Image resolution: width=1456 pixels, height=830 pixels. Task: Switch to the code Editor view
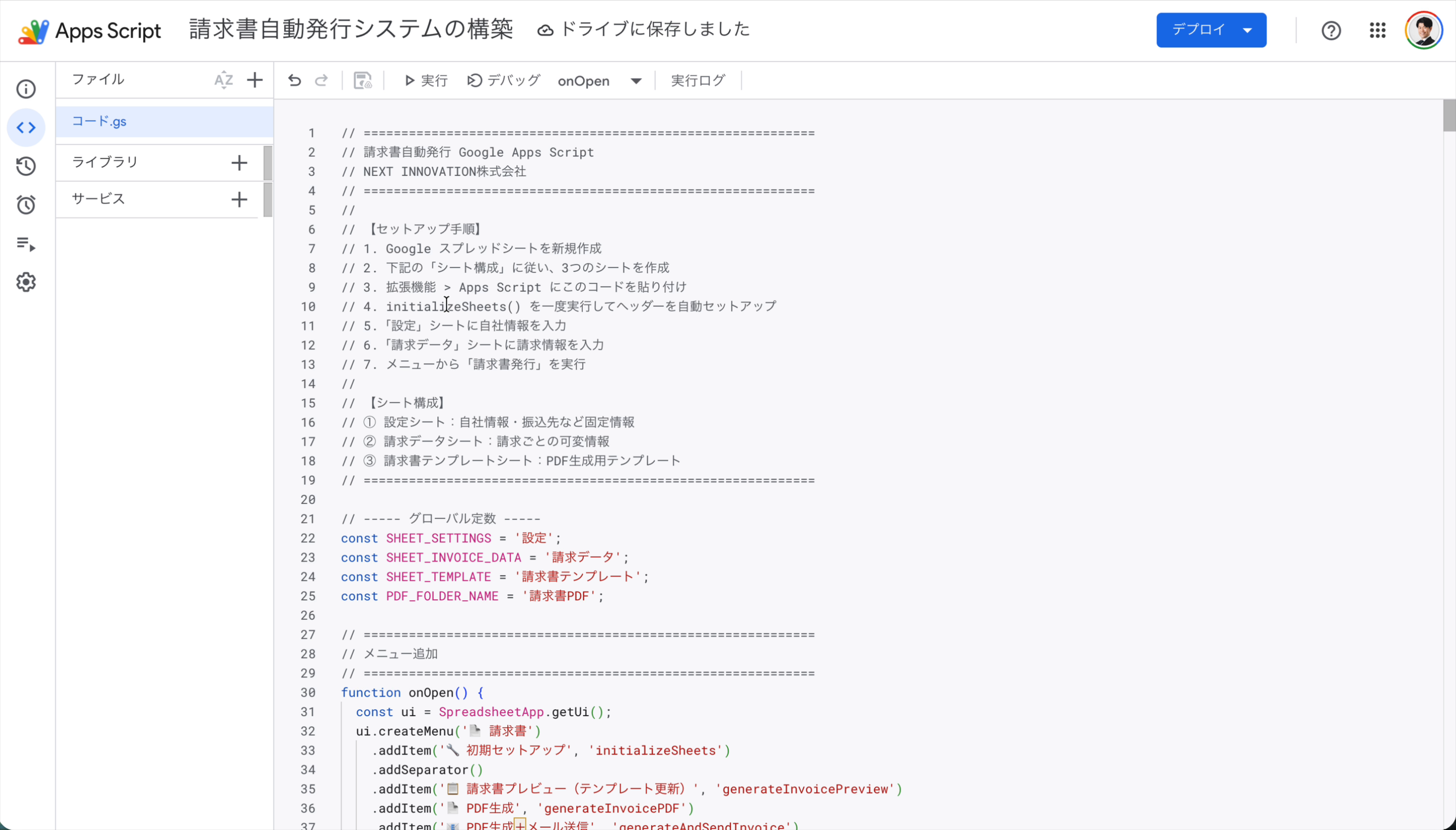(x=26, y=127)
